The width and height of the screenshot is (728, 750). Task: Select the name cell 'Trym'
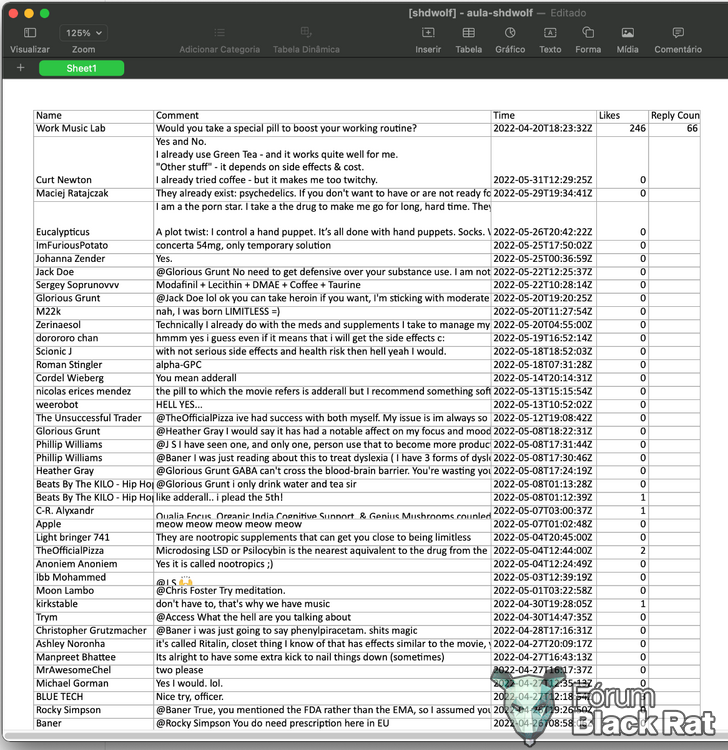[93, 618]
